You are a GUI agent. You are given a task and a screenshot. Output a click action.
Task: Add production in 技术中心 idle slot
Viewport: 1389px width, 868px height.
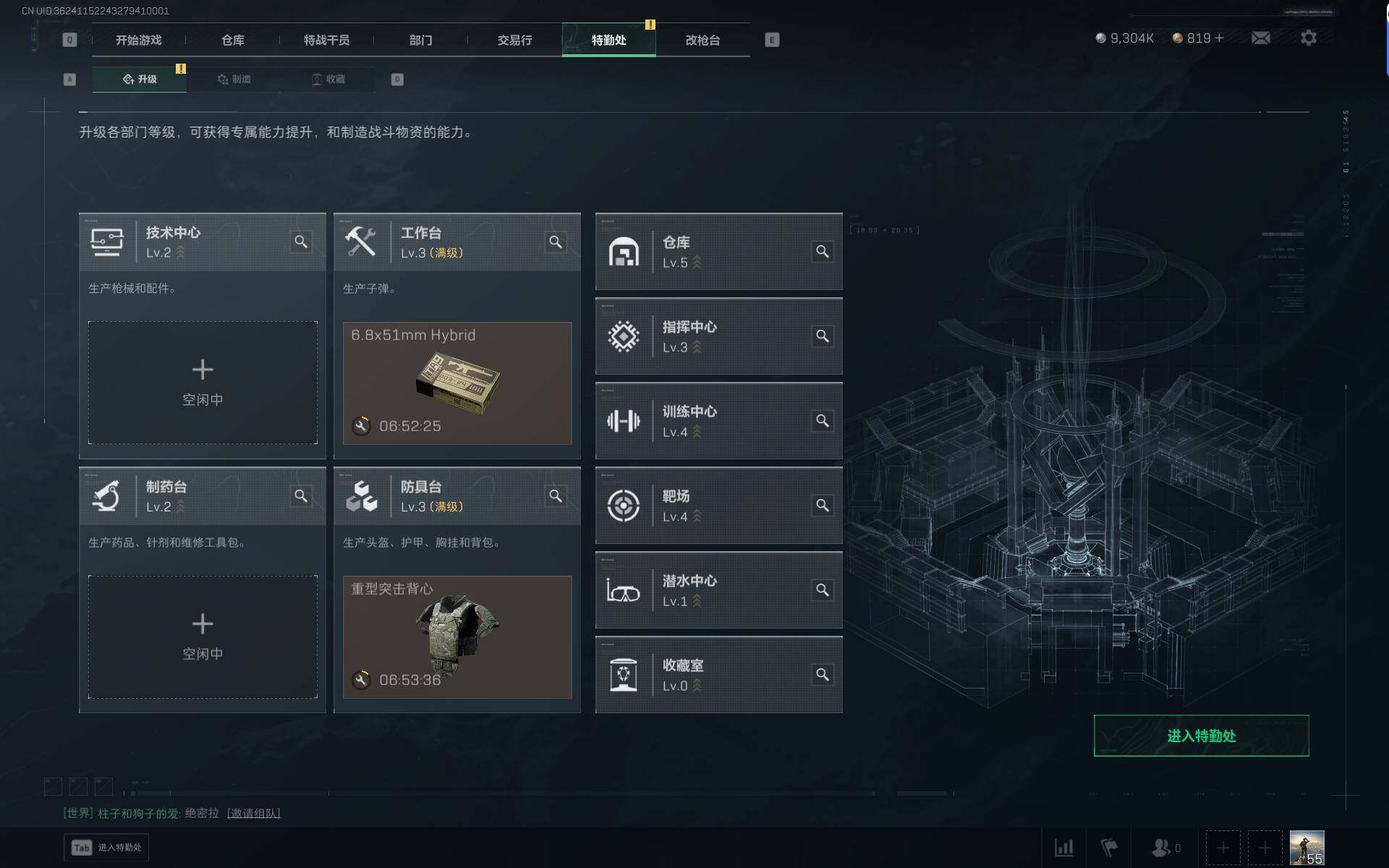point(203,383)
